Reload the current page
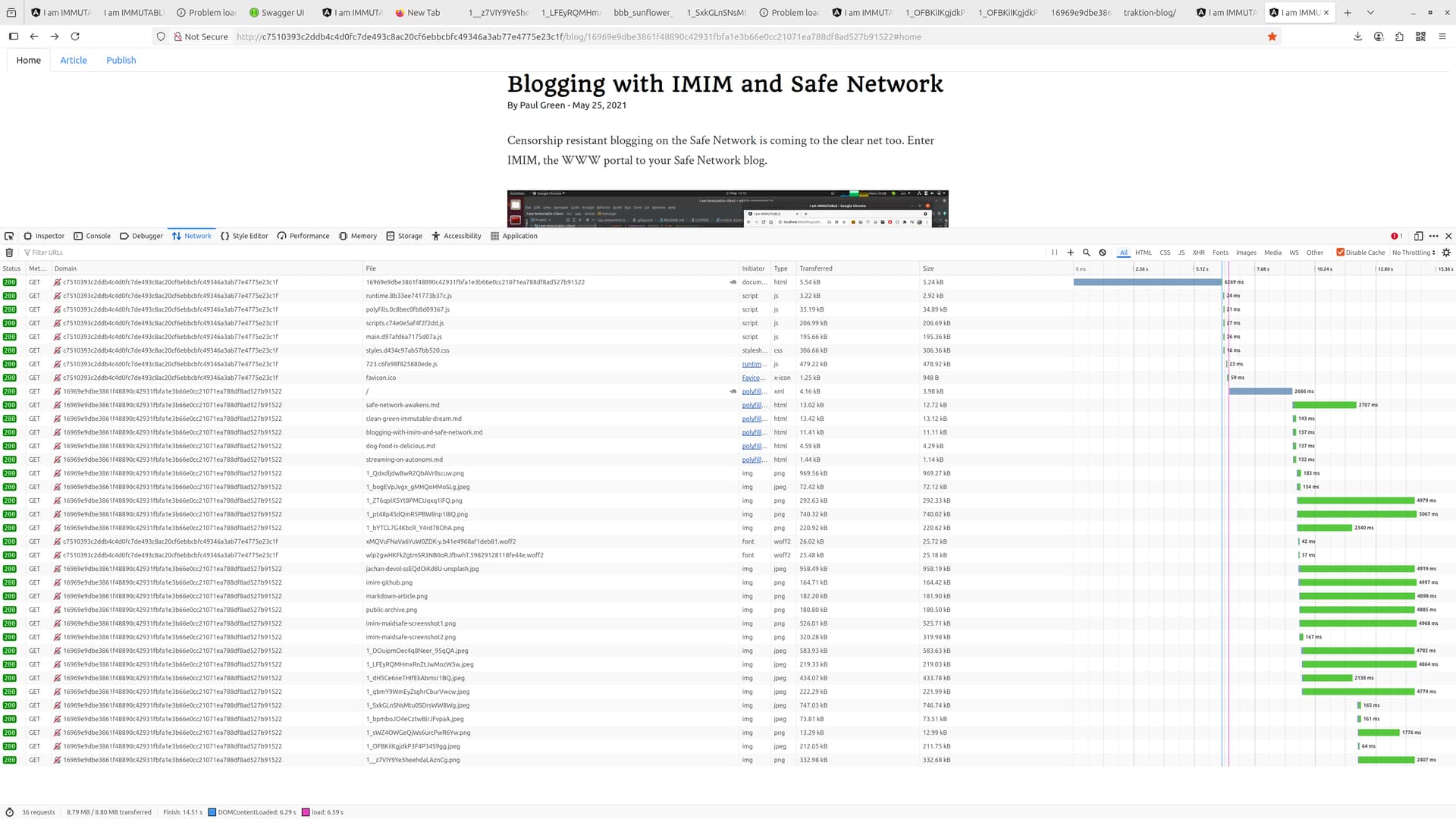The width and height of the screenshot is (1456, 819). pyautogui.click(x=75, y=36)
